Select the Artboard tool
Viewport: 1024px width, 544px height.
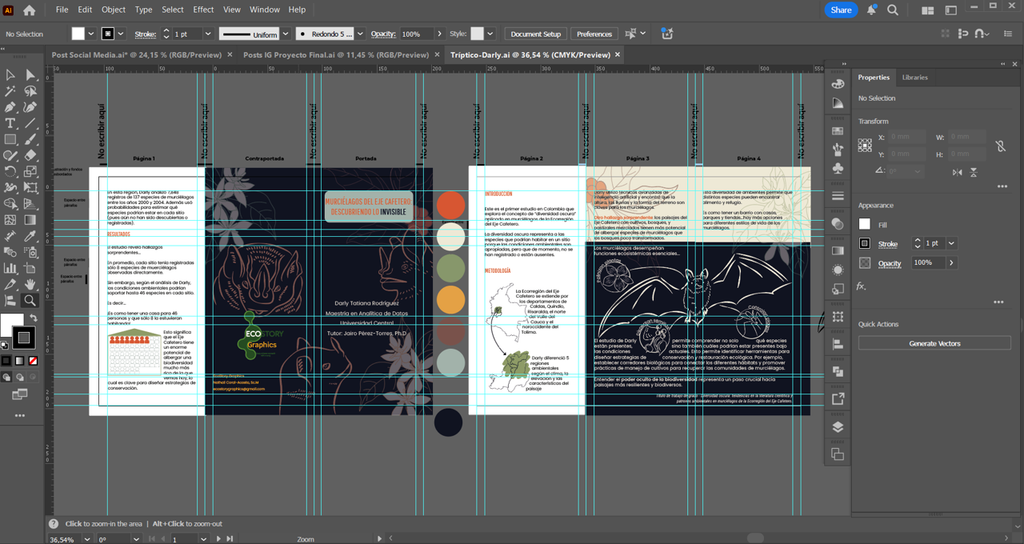pyautogui.click(x=30, y=268)
